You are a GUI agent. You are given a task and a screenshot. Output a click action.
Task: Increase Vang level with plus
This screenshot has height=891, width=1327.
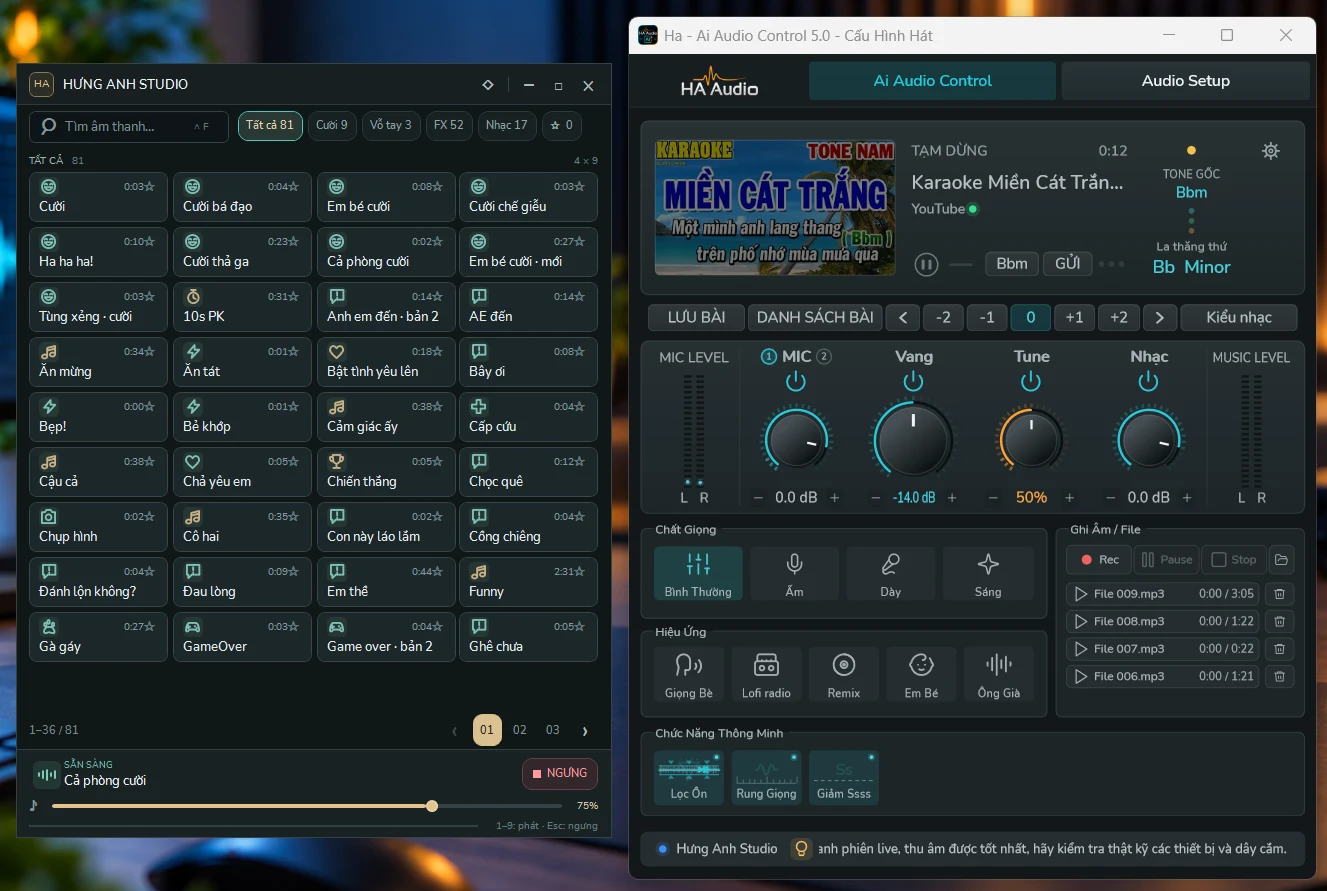tap(952, 497)
